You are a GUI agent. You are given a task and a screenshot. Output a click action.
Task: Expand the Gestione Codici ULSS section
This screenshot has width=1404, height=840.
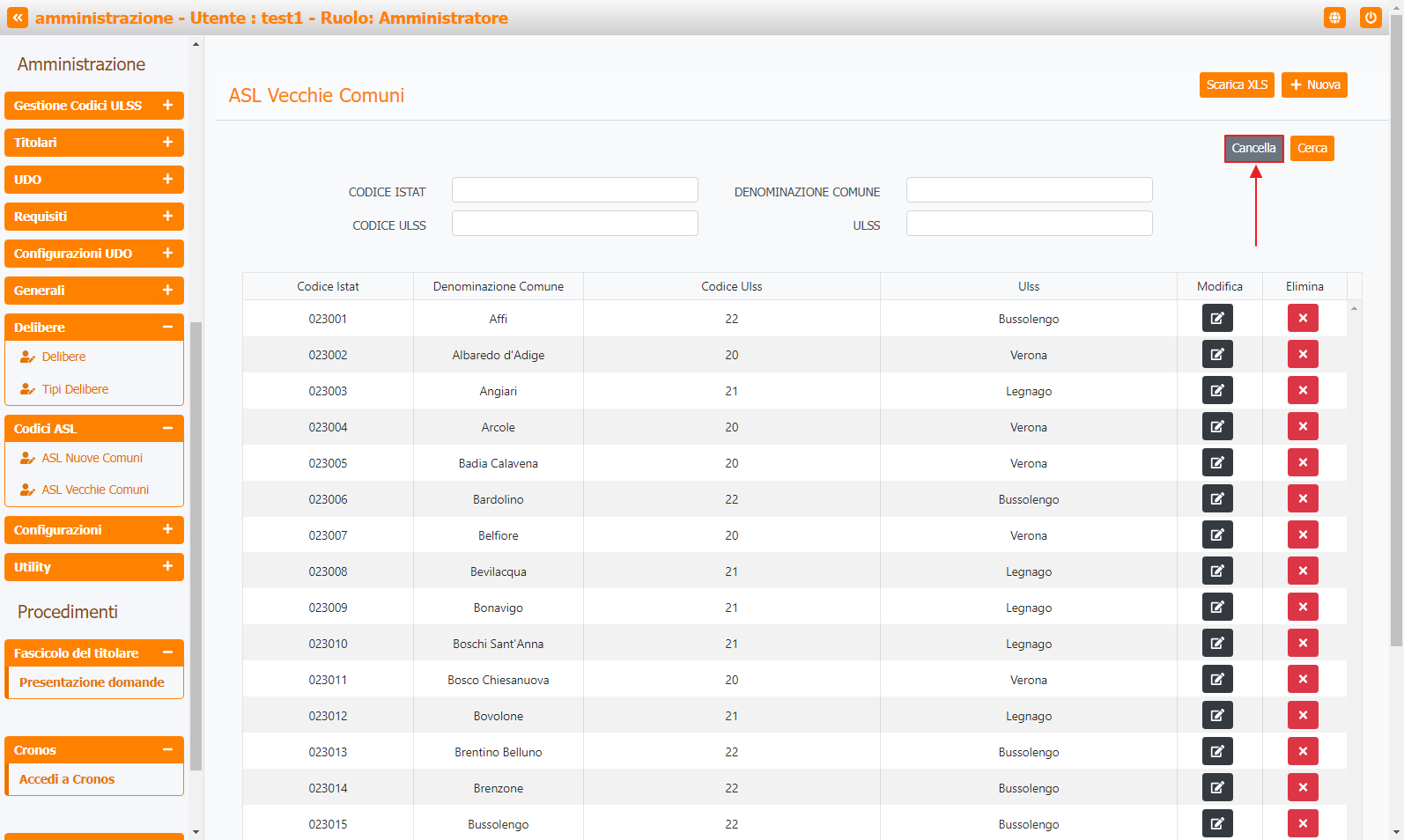(167, 106)
